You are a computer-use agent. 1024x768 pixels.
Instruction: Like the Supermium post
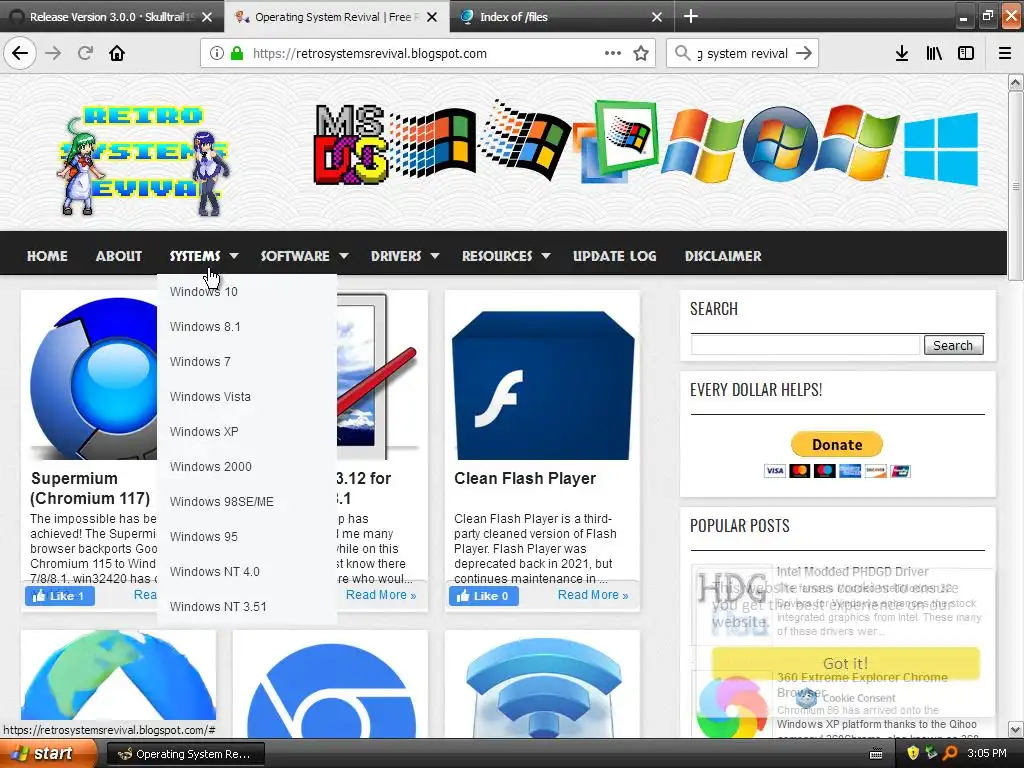59,596
